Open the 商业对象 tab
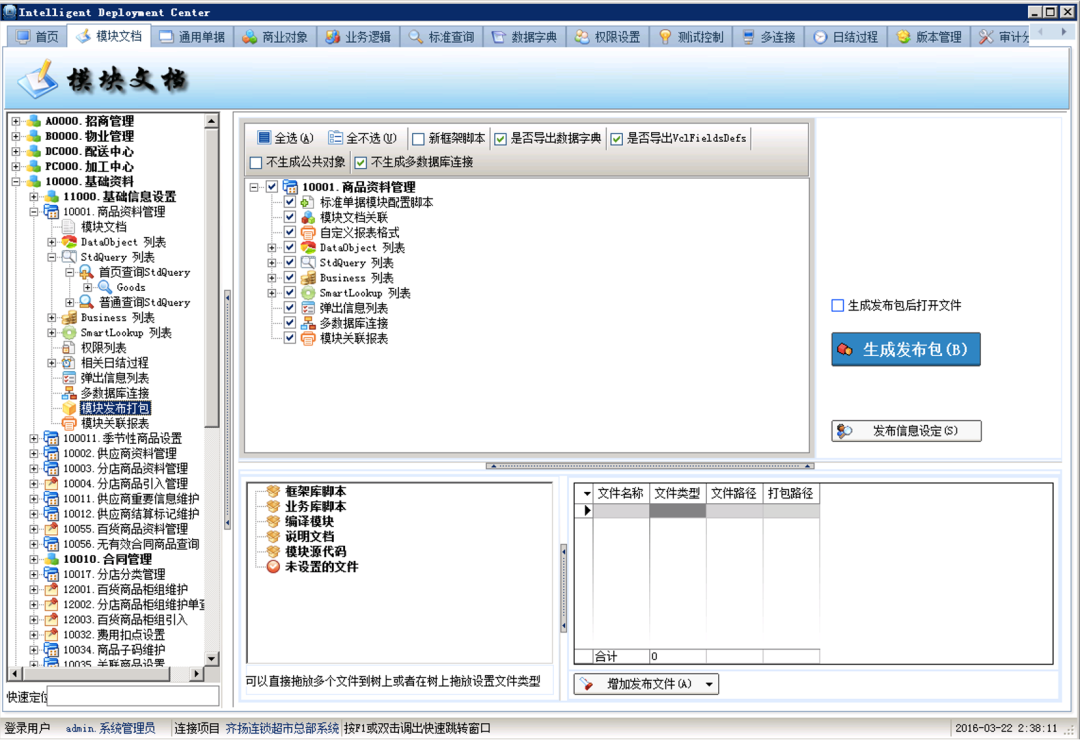Screen dimensions: 1080x740 275,37
